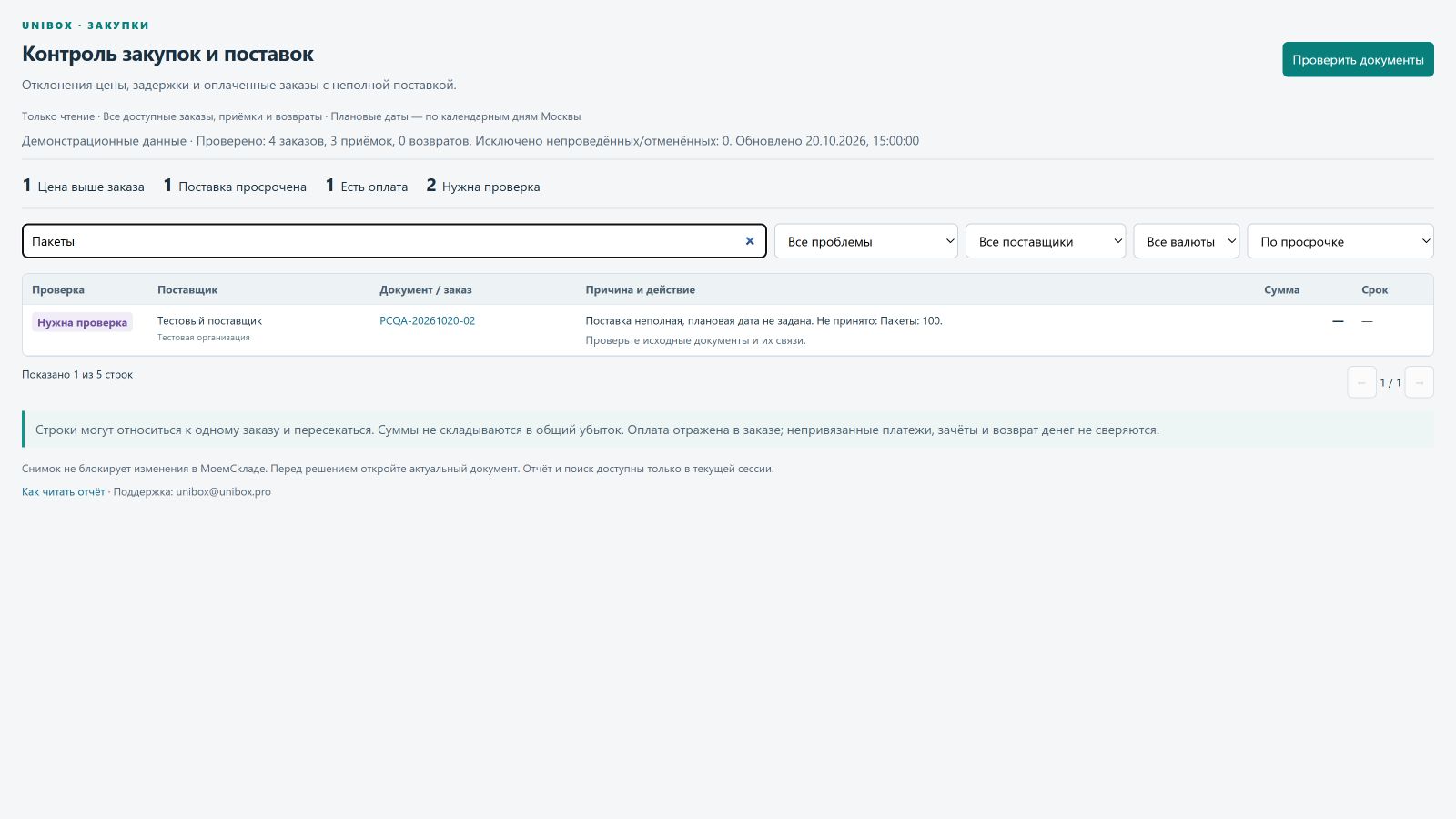
Task: Go to next page with right arrow
Action: [1420, 382]
